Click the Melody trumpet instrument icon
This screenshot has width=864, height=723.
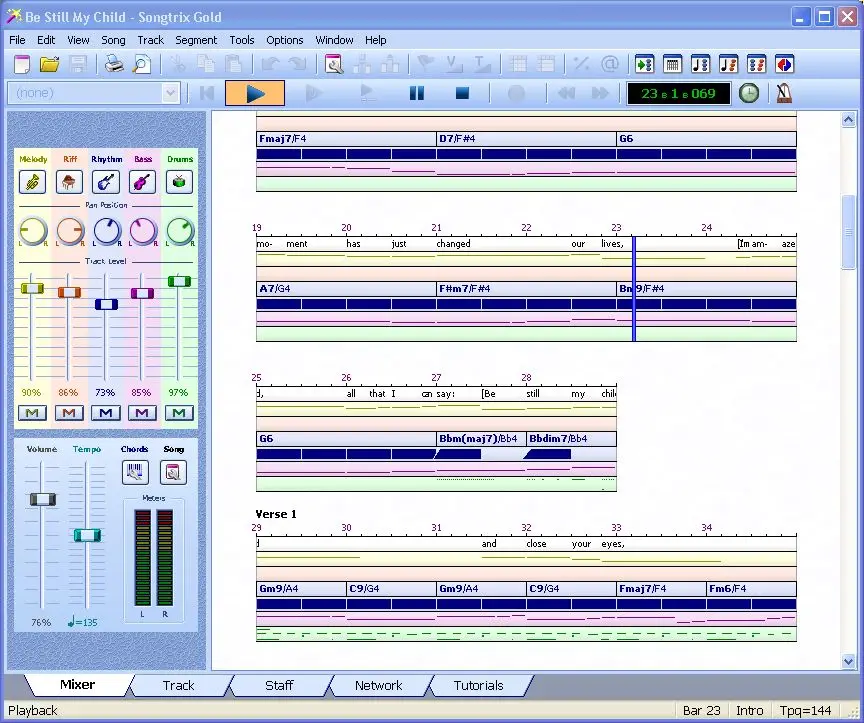click(x=33, y=182)
